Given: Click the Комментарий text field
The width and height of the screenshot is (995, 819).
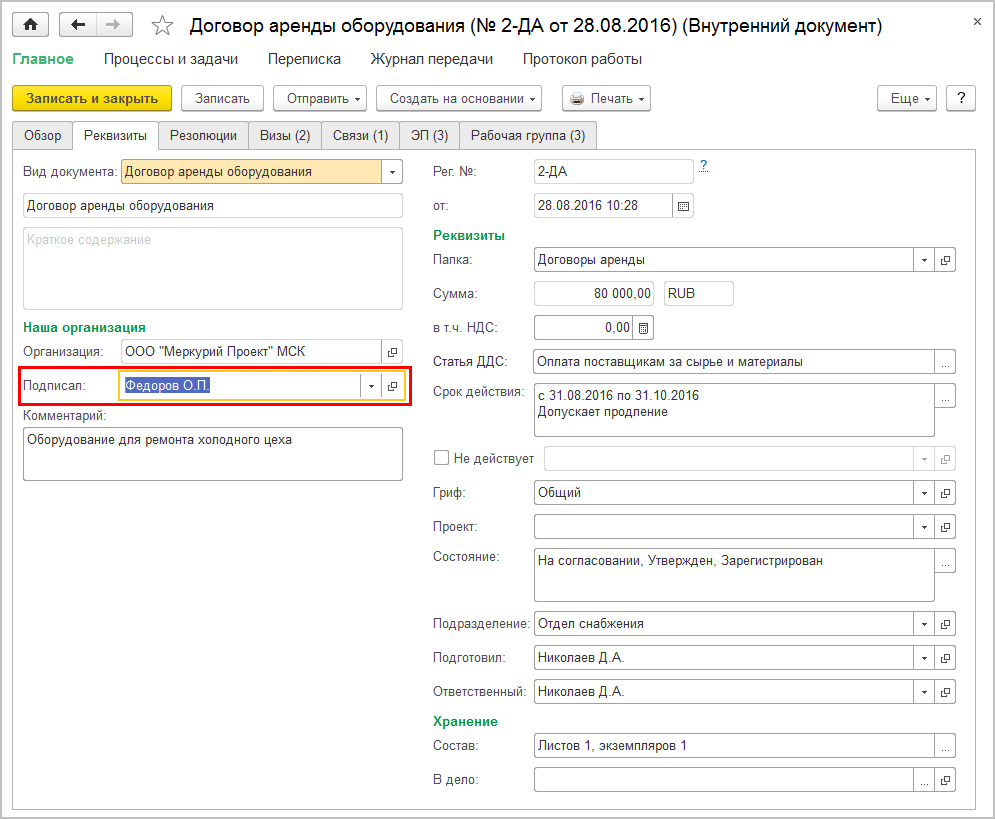Looking at the screenshot, I should [x=213, y=454].
